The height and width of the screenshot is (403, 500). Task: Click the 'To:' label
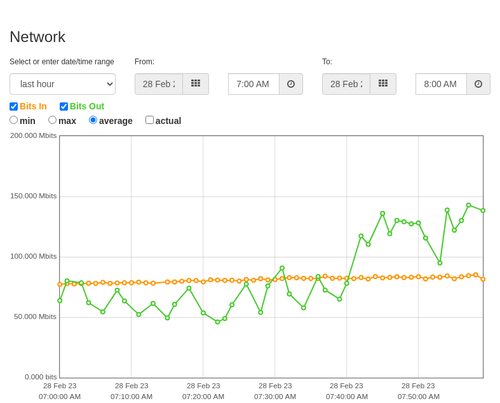pyautogui.click(x=327, y=62)
